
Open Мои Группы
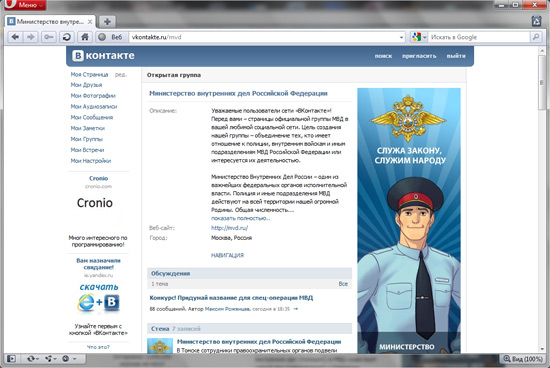[x=87, y=139]
